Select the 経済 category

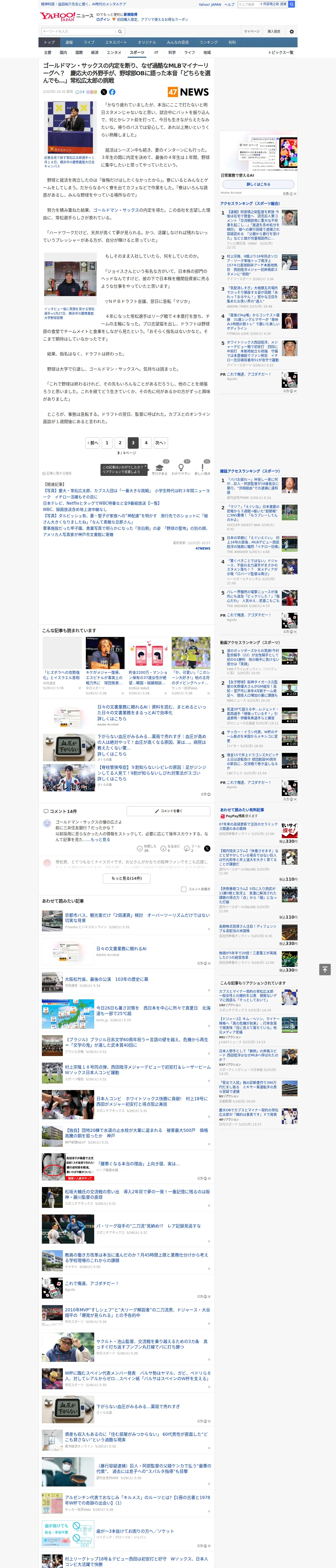[94, 52]
